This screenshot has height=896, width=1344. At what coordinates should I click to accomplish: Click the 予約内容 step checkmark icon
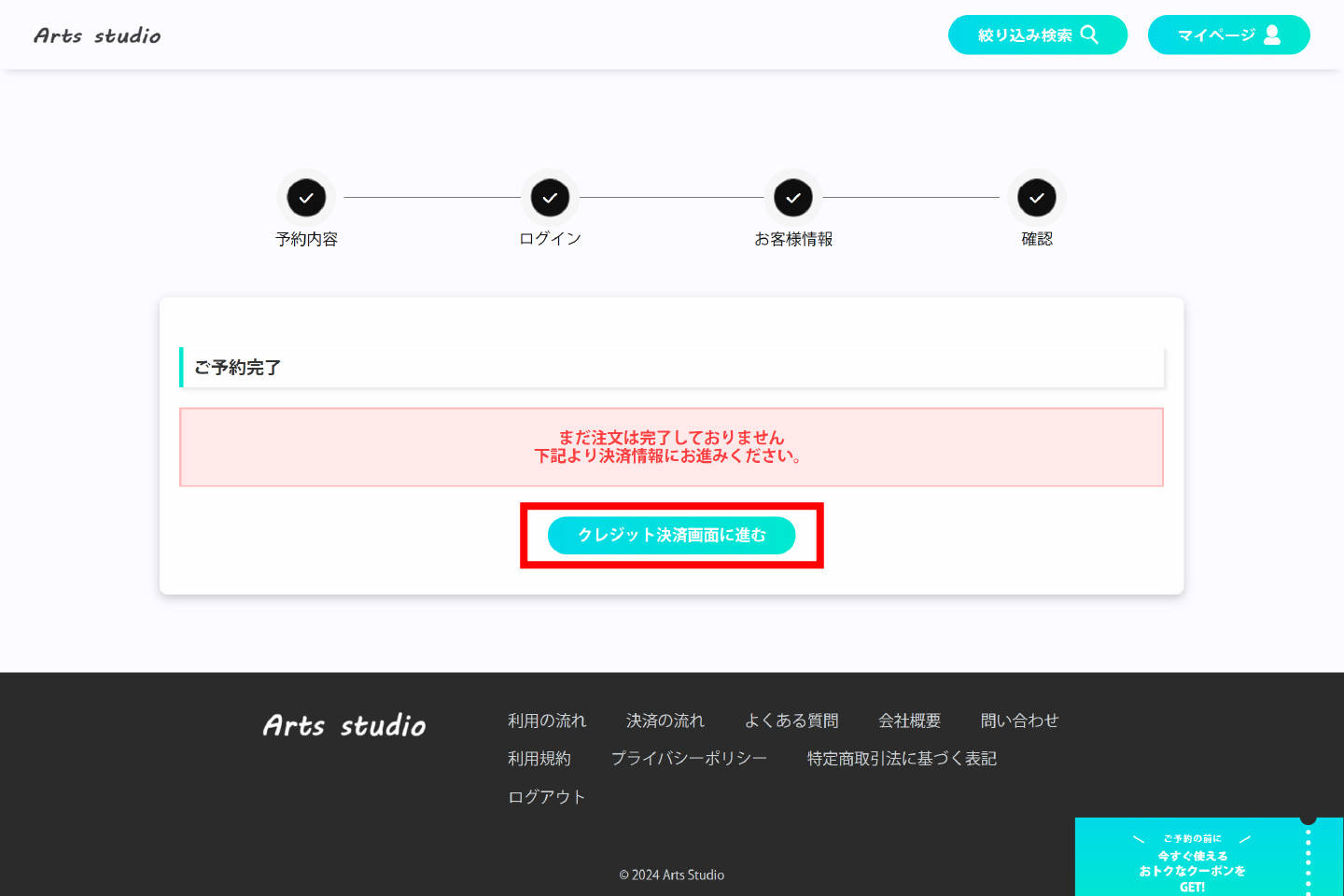point(306,198)
